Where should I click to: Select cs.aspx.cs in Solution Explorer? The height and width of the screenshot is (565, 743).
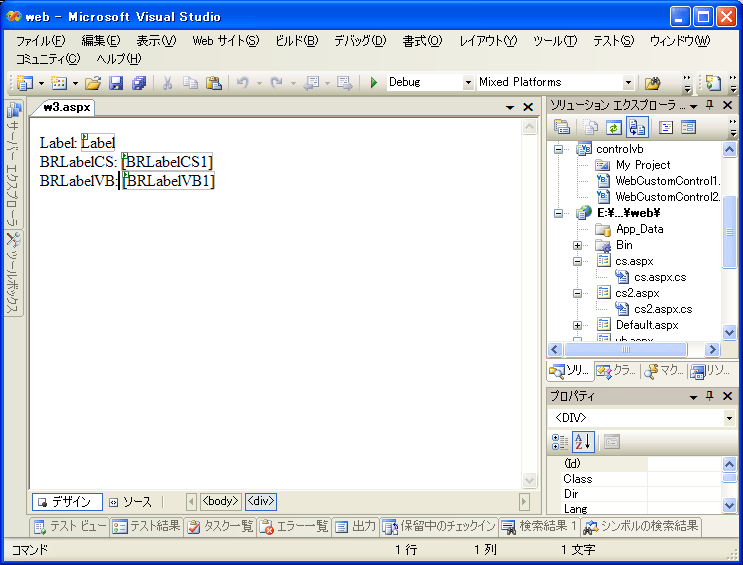pos(660,277)
